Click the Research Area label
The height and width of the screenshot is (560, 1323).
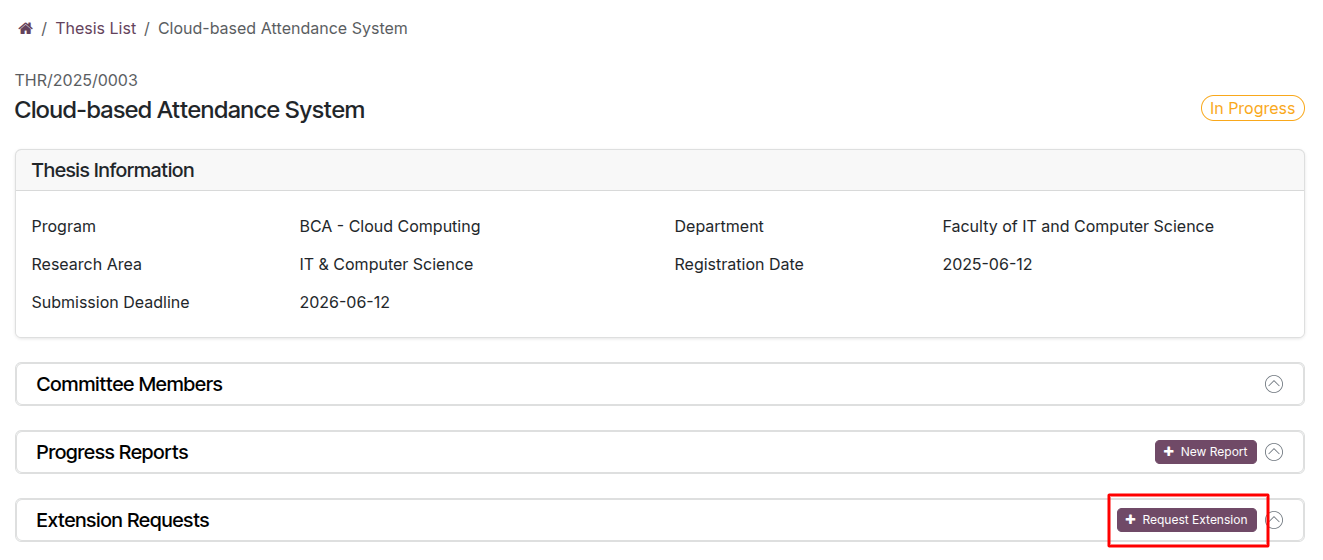[x=87, y=264]
